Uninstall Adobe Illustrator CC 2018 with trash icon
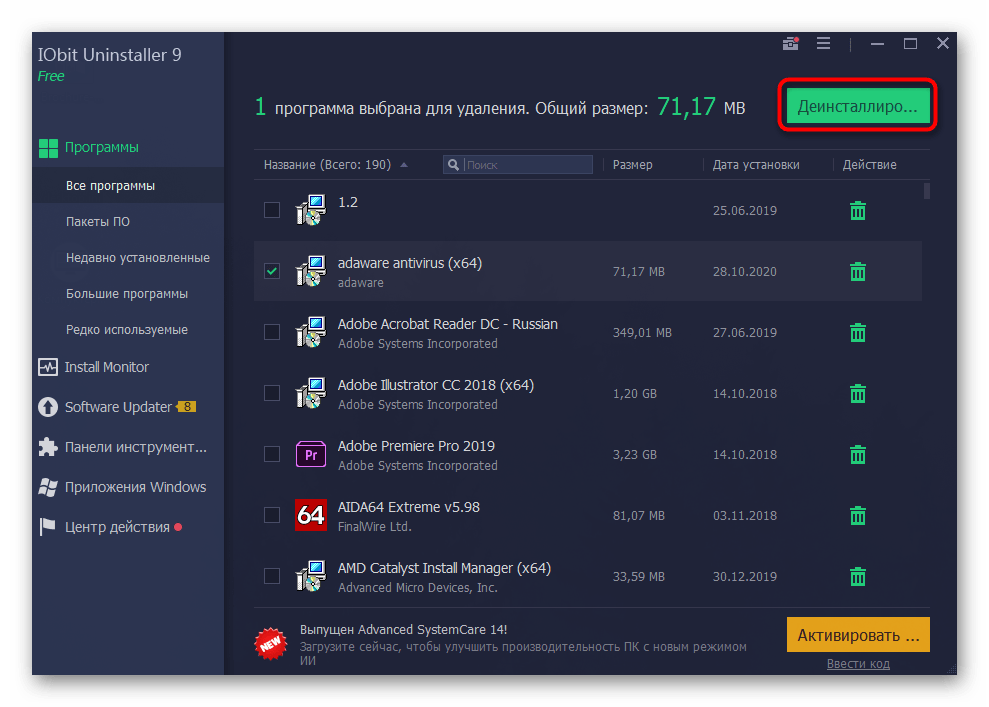This screenshot has height=707, width=989. [857, 394]
